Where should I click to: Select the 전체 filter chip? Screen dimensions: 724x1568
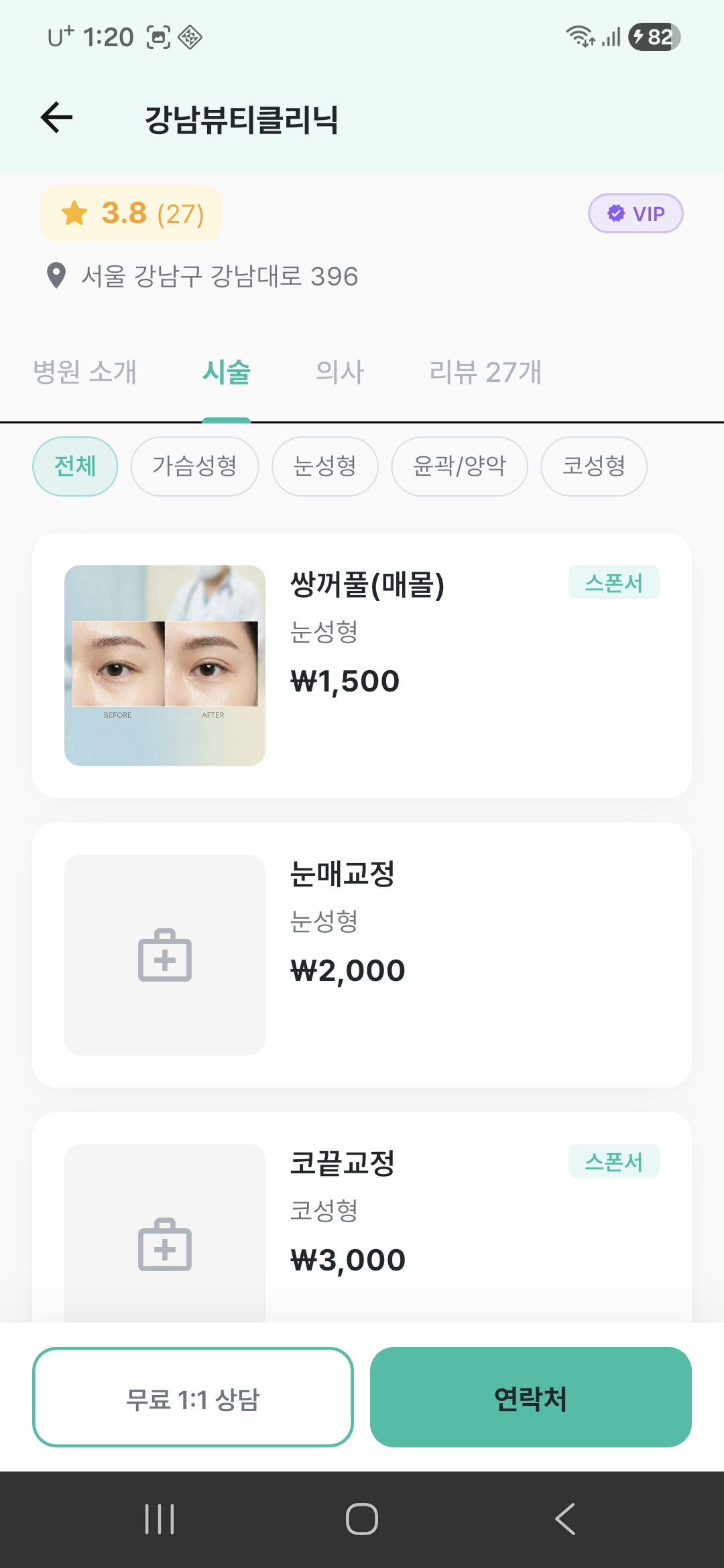pos(75,466)
